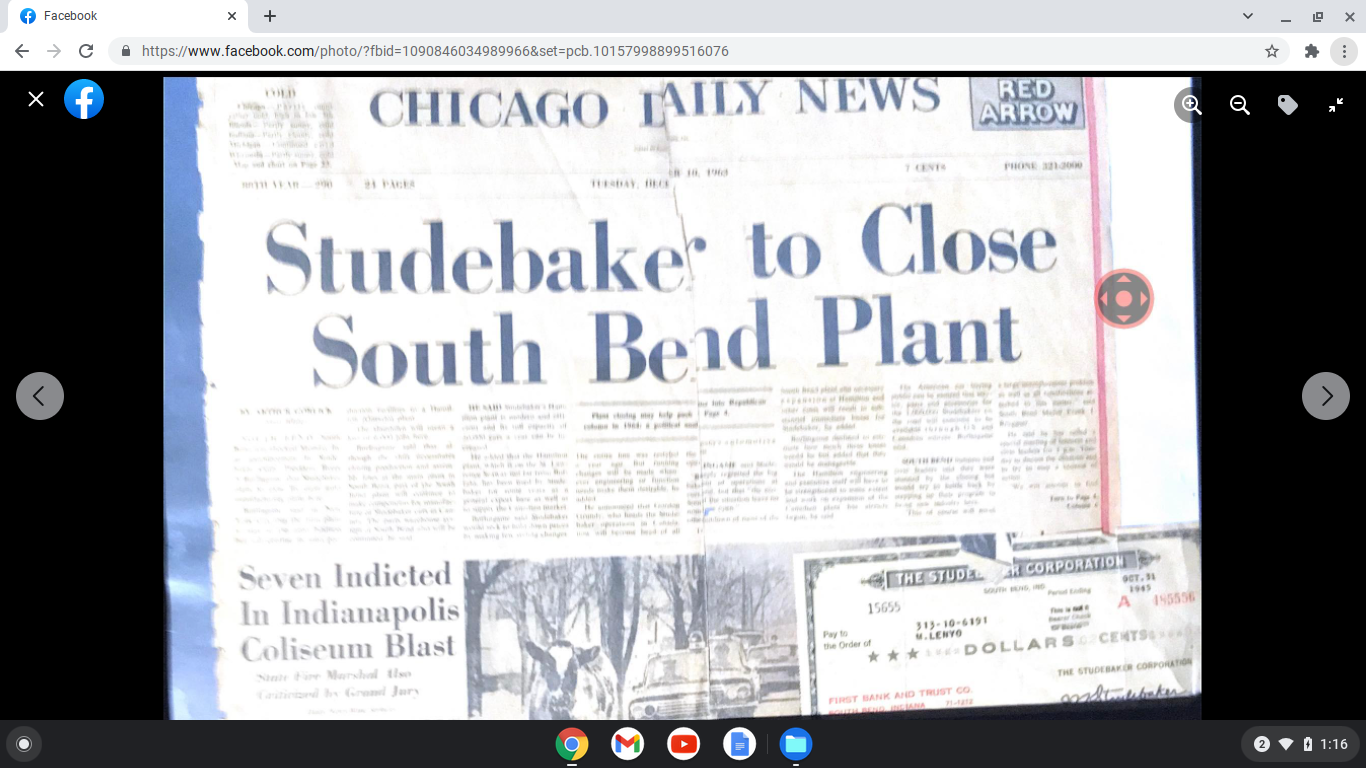Open the ChromeOS launcher
The height and width of the screenshot is (768, 1366).
click(24, 744)
